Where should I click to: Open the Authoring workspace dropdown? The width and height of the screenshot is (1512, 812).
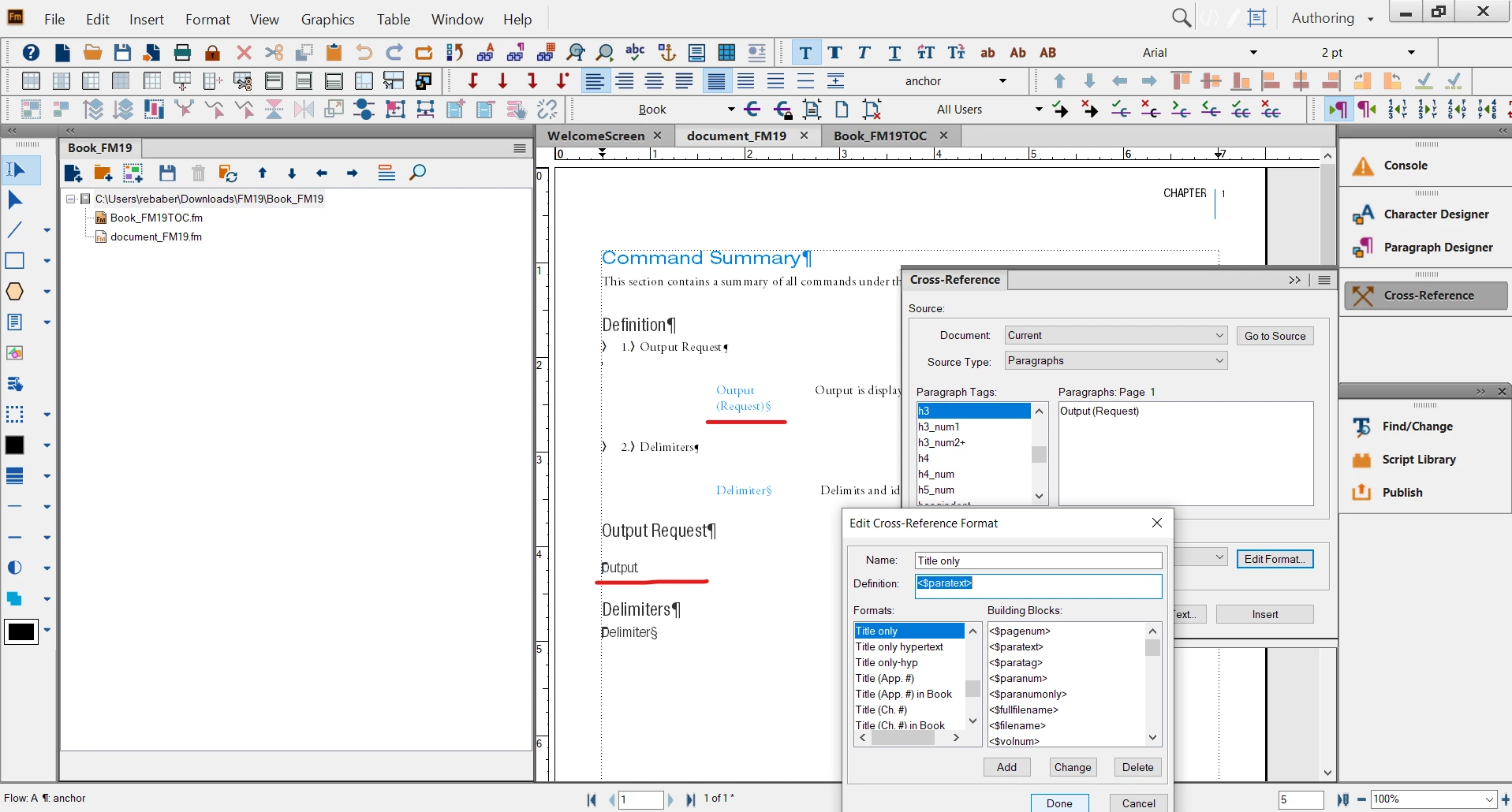[x=1333, y=18]
